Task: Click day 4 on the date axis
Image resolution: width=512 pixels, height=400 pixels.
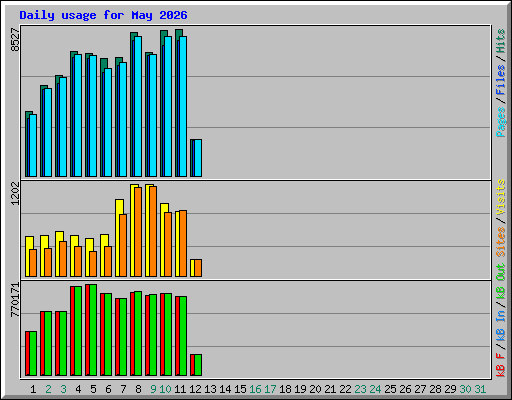Action: [x=78, y=389]
